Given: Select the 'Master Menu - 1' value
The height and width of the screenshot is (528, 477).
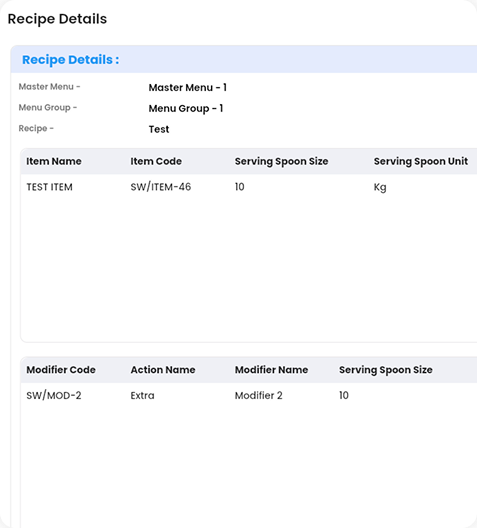Looking at the screenshot, I should coord(188,88).
